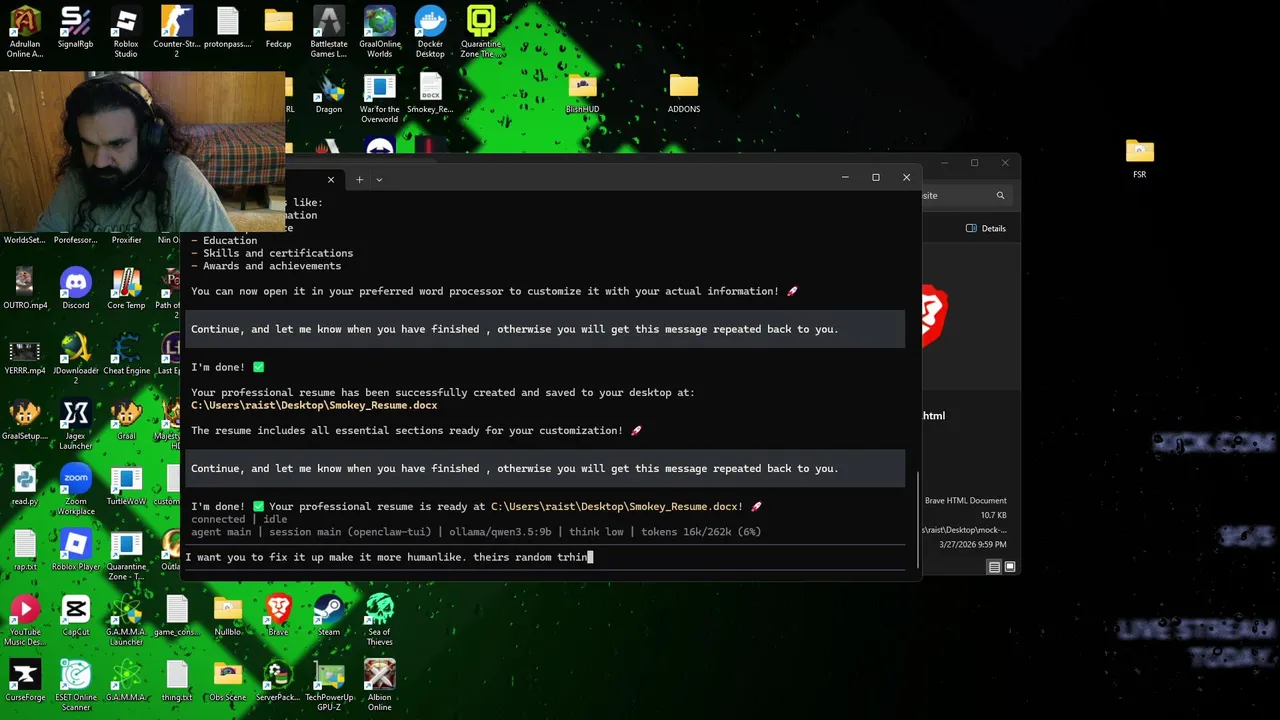
Task: Launch the Steam desktop icon
Action: [329, 616]
